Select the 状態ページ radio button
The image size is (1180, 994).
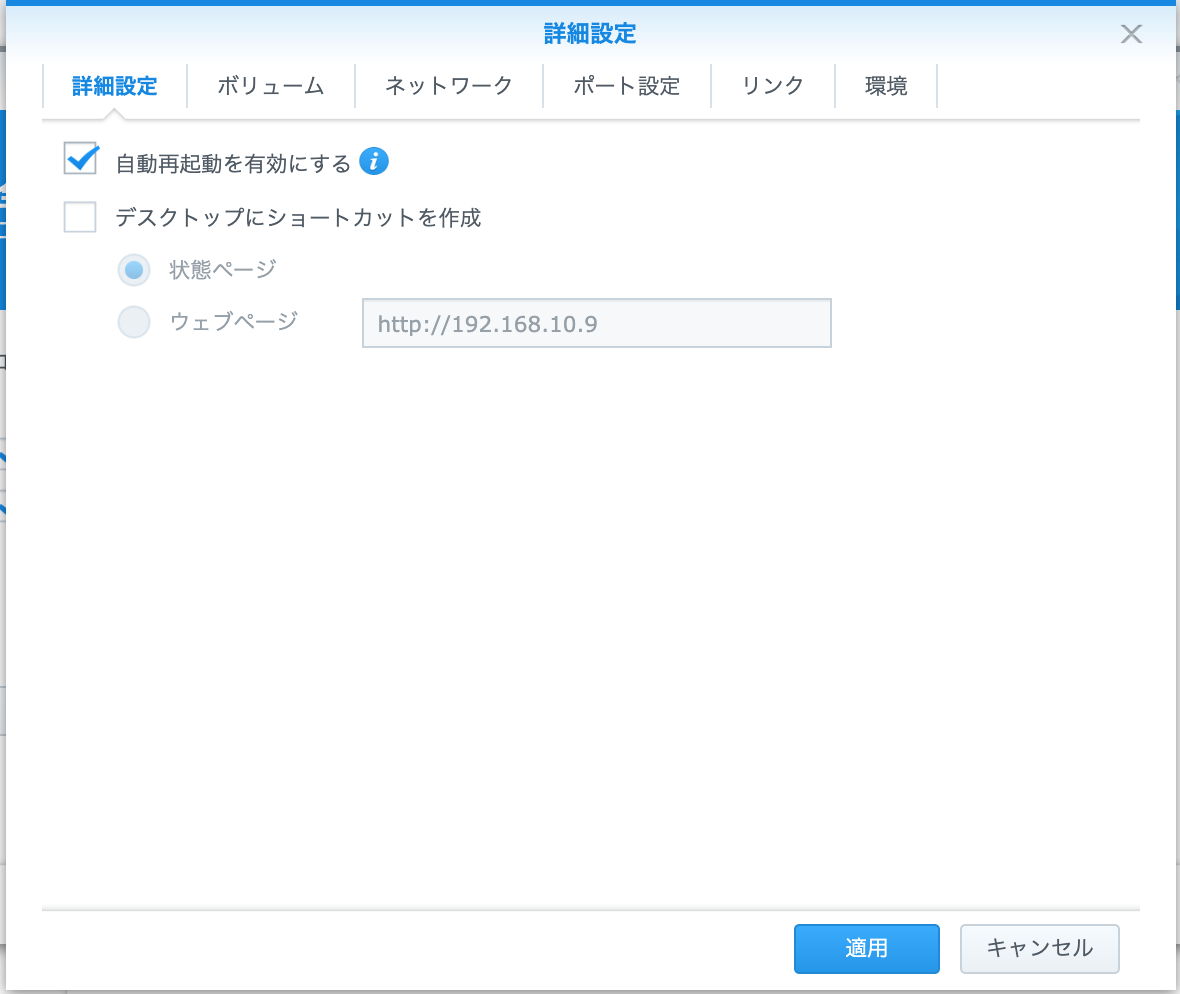pos(134,269)
